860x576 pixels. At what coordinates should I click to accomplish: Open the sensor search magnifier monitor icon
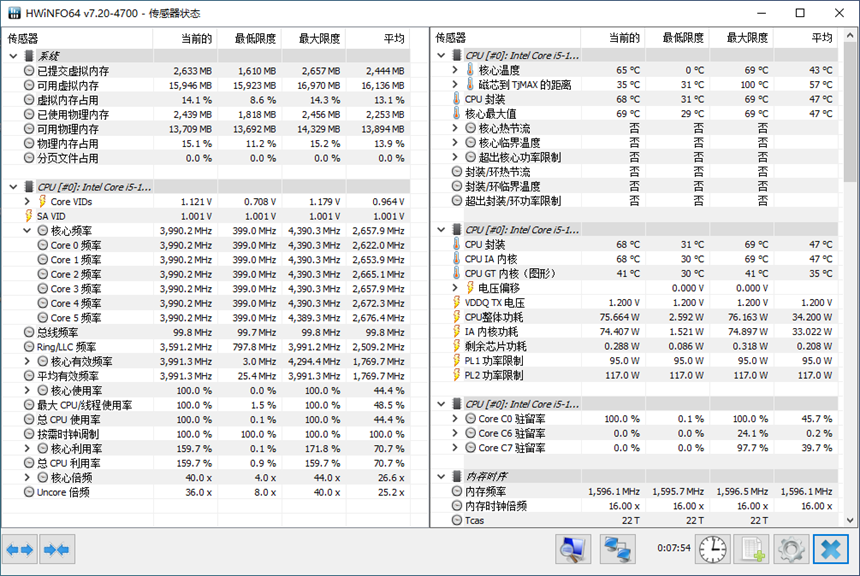click(573, 549)
